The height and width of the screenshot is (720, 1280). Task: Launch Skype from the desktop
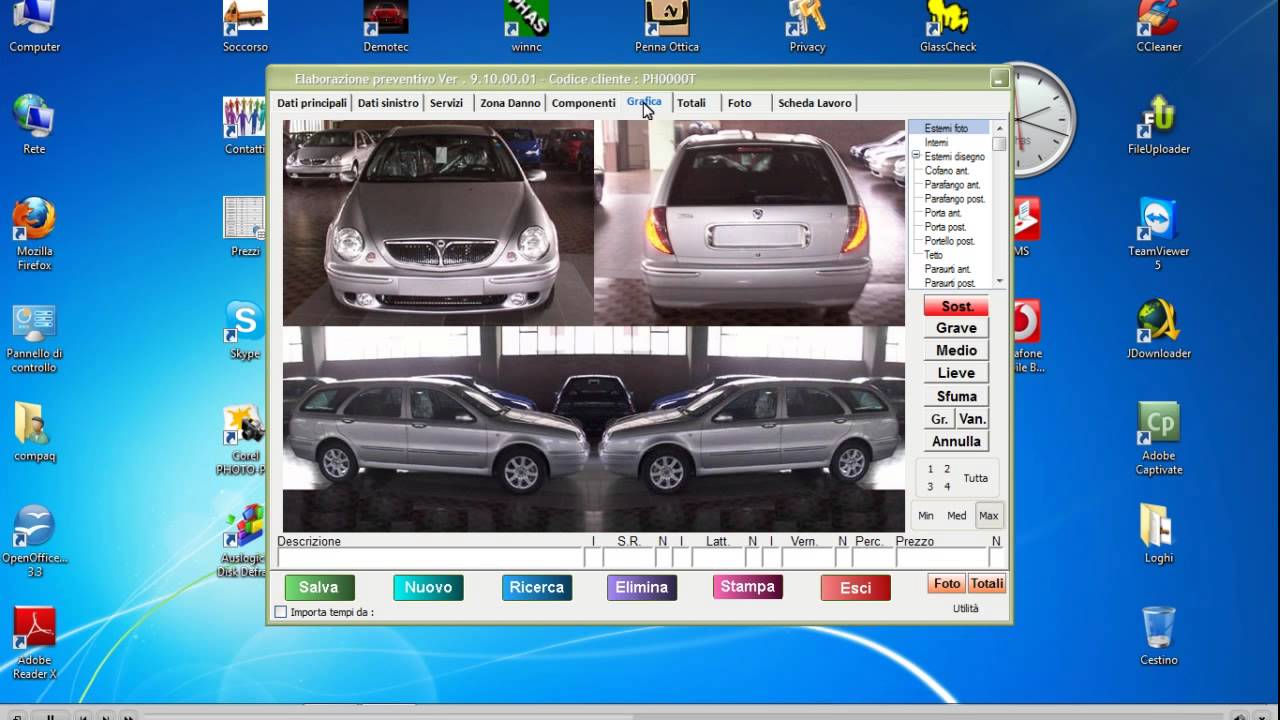245,330
